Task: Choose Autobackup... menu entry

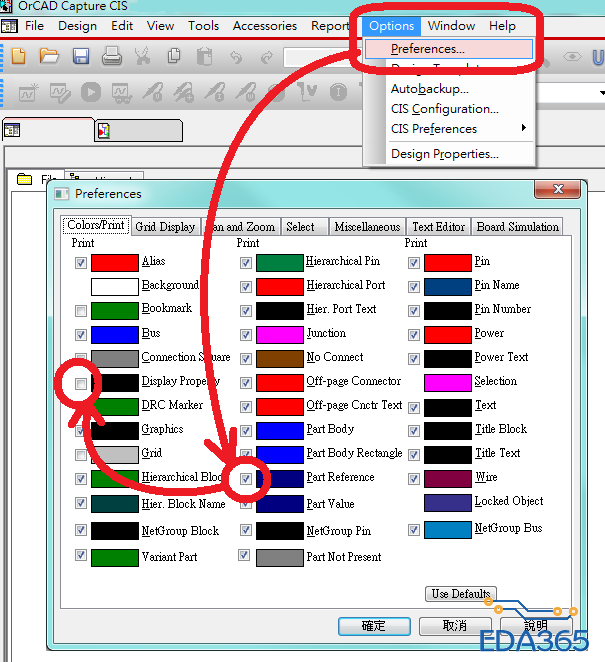Action: click(x=429, y=89)
